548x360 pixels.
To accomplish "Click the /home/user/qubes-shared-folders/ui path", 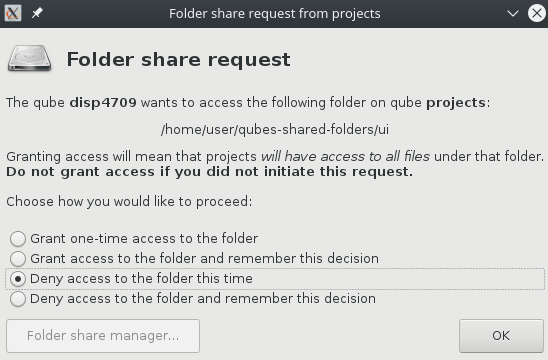I will (275, 130).
